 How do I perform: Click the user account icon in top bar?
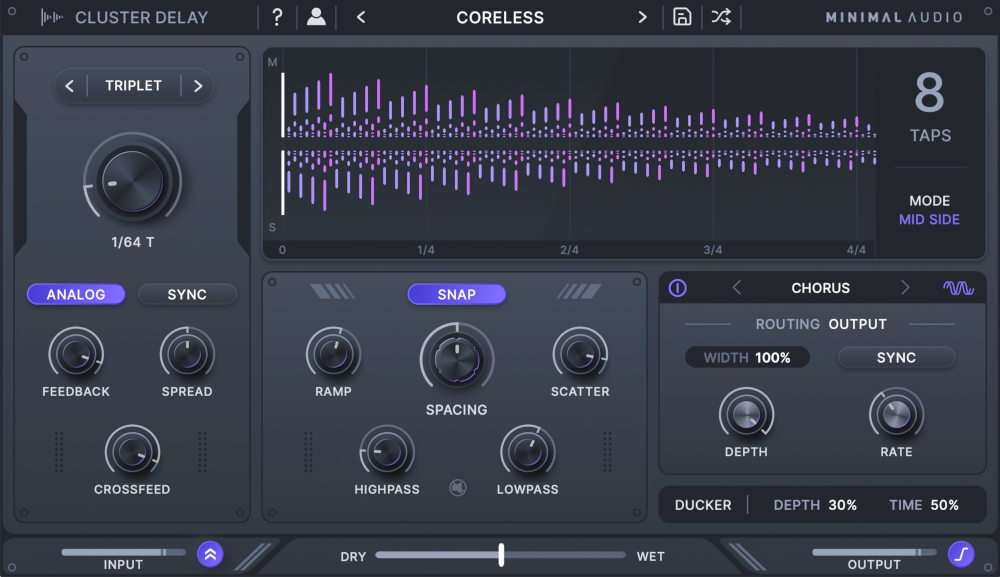click(x=316, y=17)
